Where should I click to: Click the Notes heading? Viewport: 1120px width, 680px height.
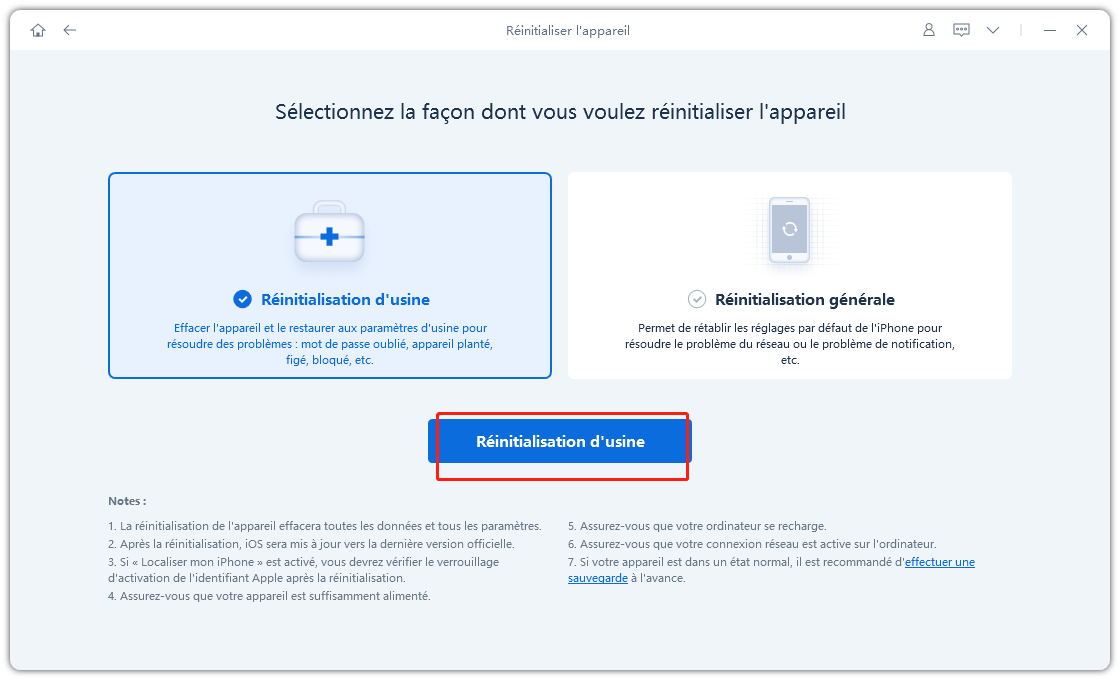point(127,501)
